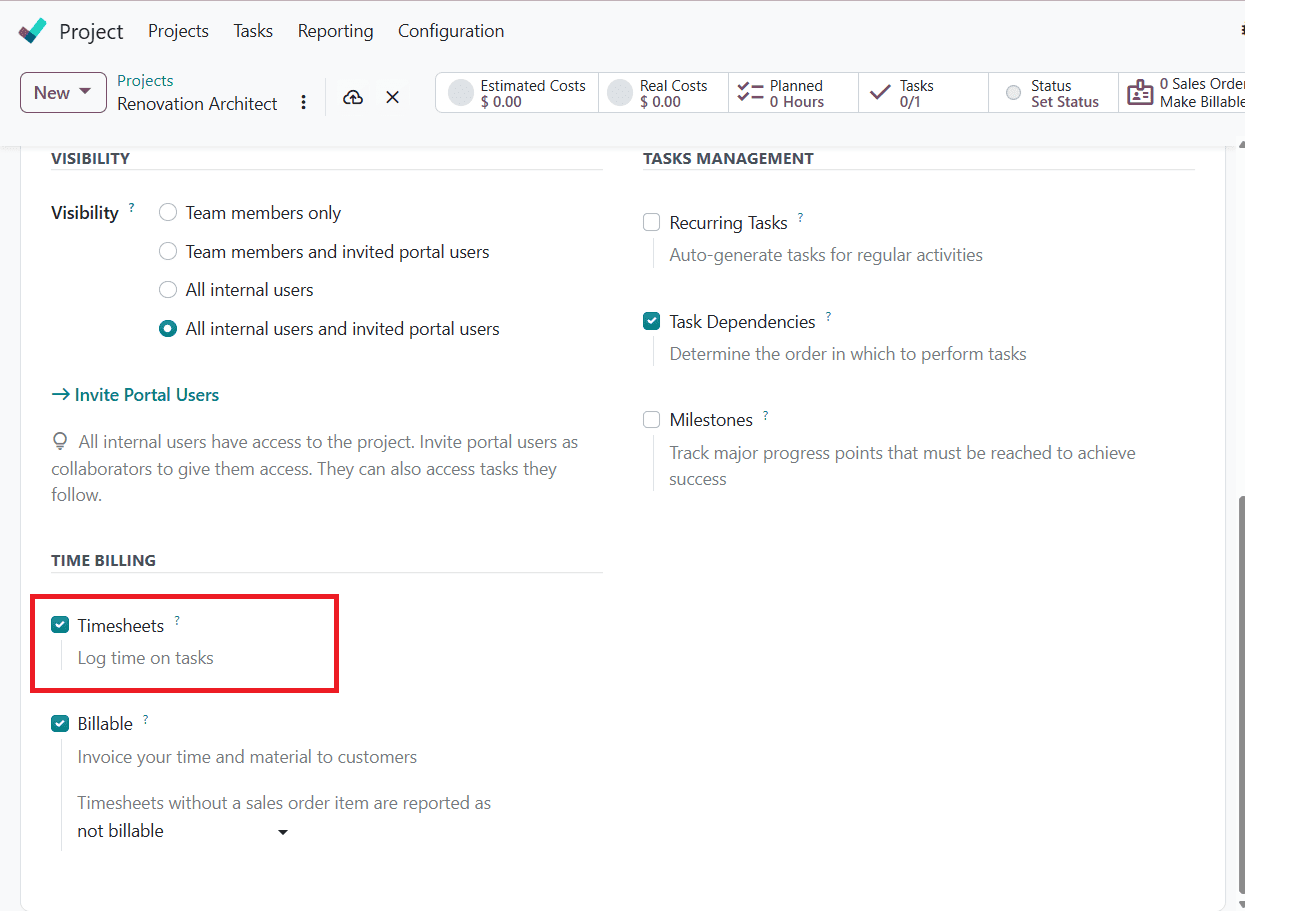
Task: Open the Tasks menu
Action: [x=253, y=31]
